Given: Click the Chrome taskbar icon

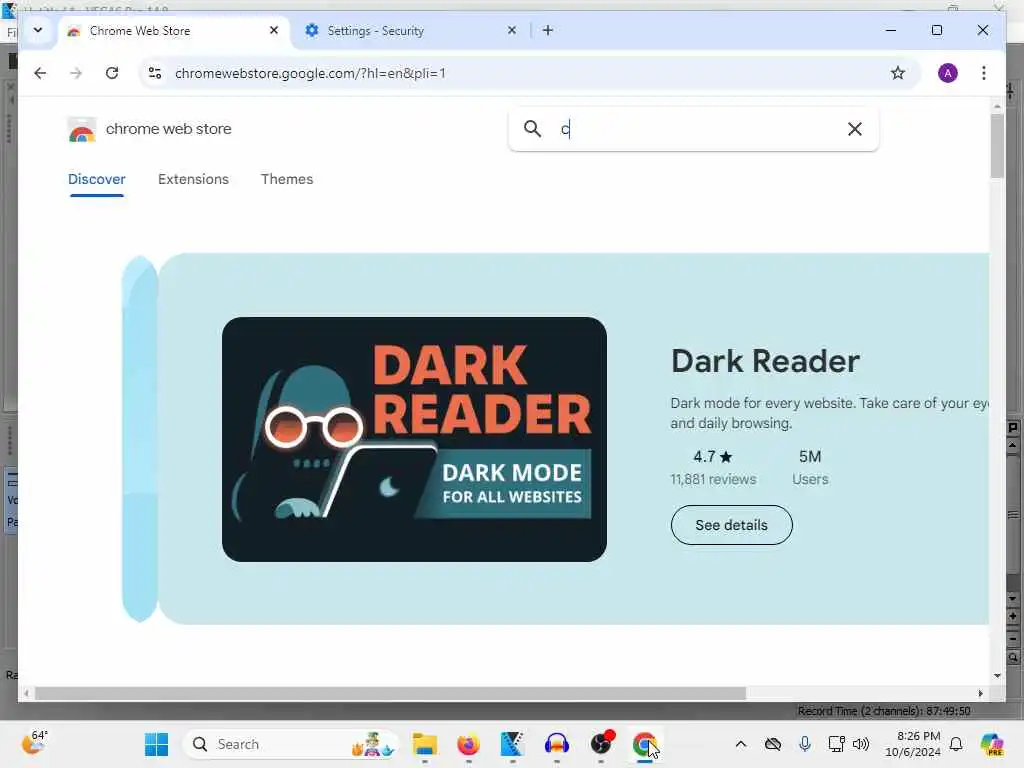Looking at the screenshot, I should tap(645, 744).
